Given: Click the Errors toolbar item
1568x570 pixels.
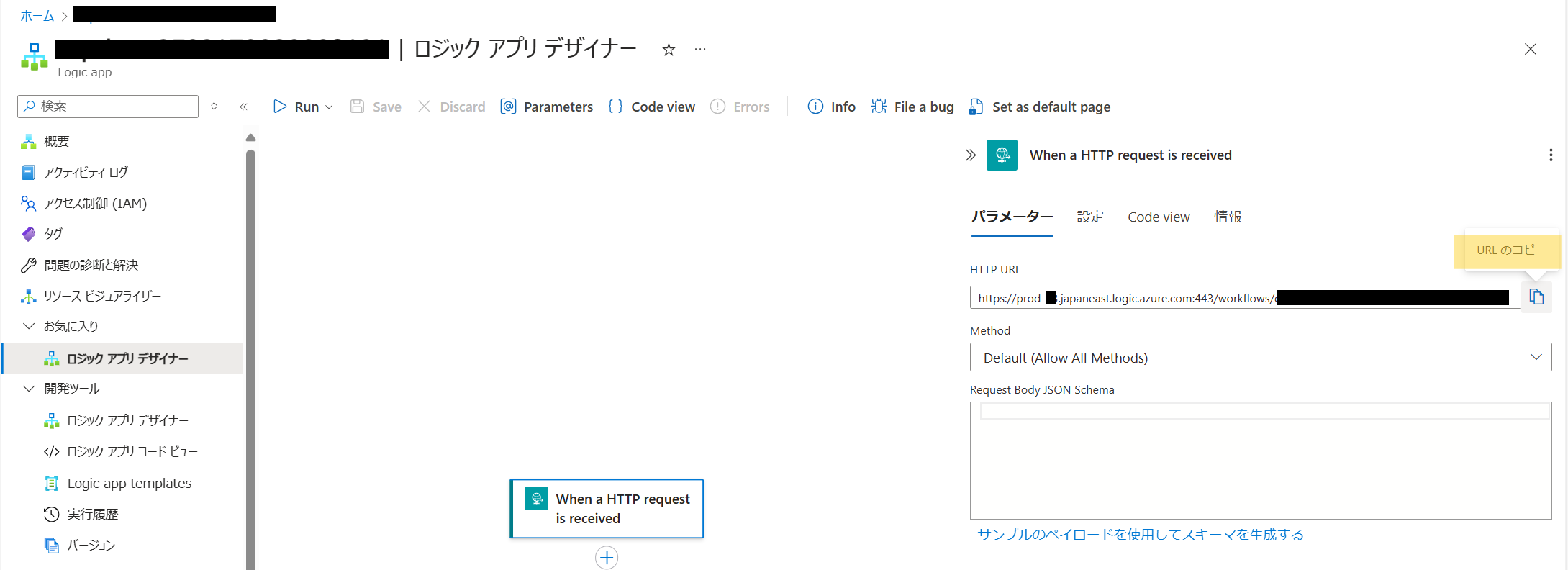Looking at the screenshot, I should (740, 107).
